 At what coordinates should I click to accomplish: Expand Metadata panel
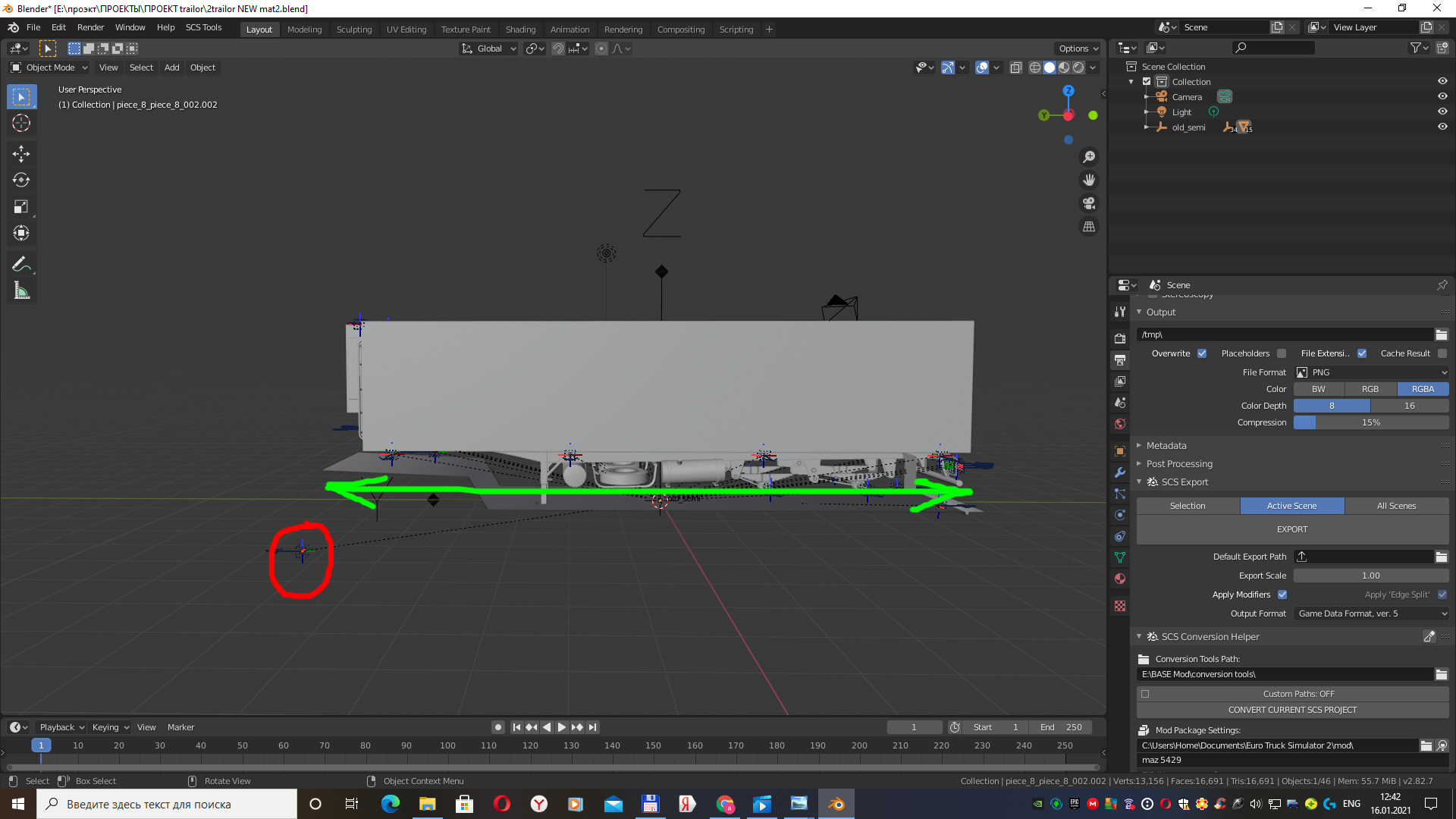click(1166, 446)
